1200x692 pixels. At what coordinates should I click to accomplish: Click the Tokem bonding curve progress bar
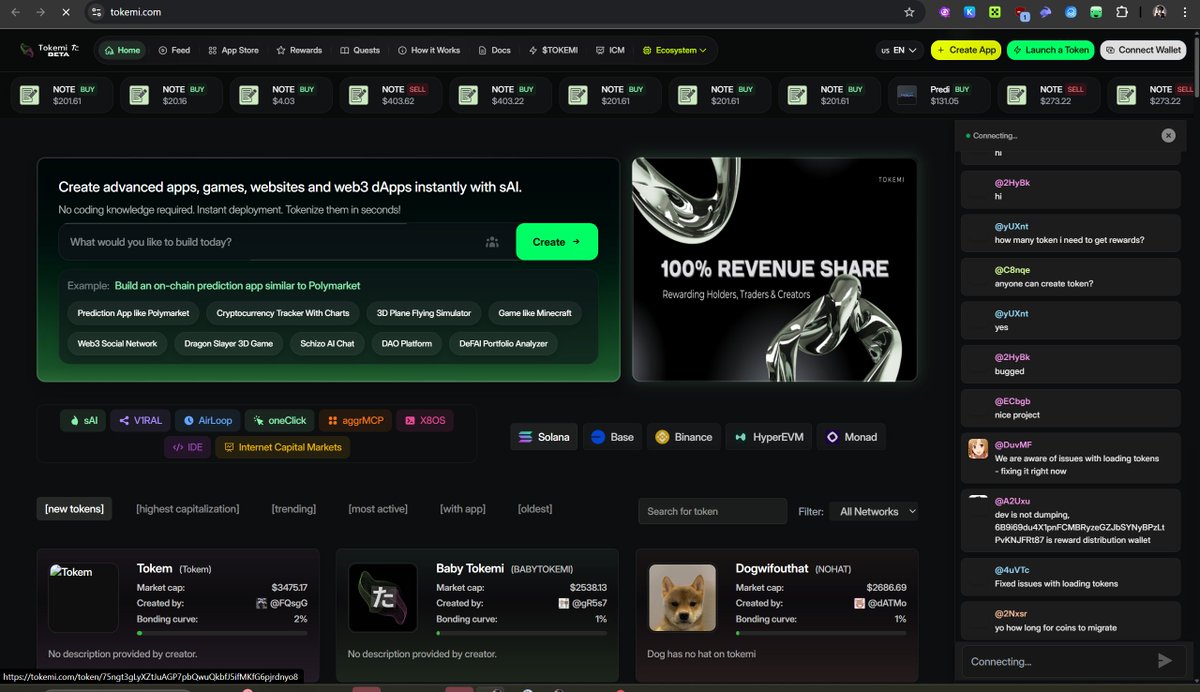tap(222, 633)
